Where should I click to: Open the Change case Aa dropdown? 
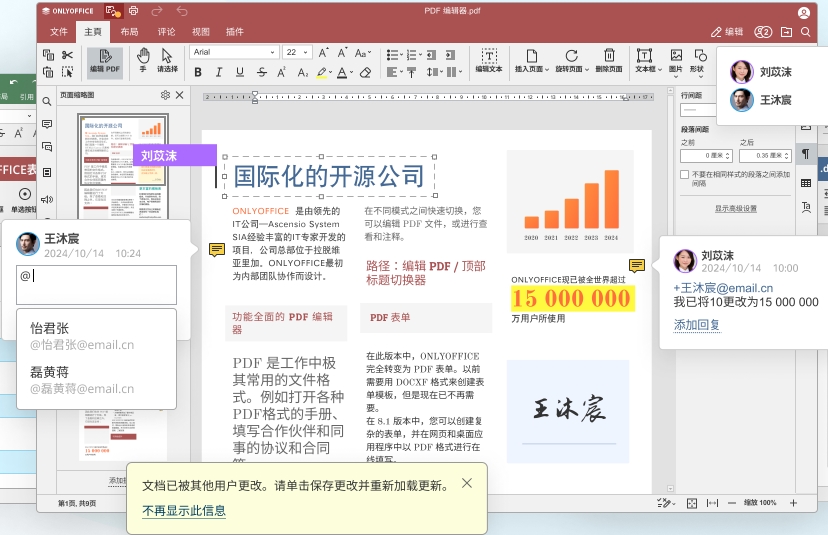pos(363,52)
